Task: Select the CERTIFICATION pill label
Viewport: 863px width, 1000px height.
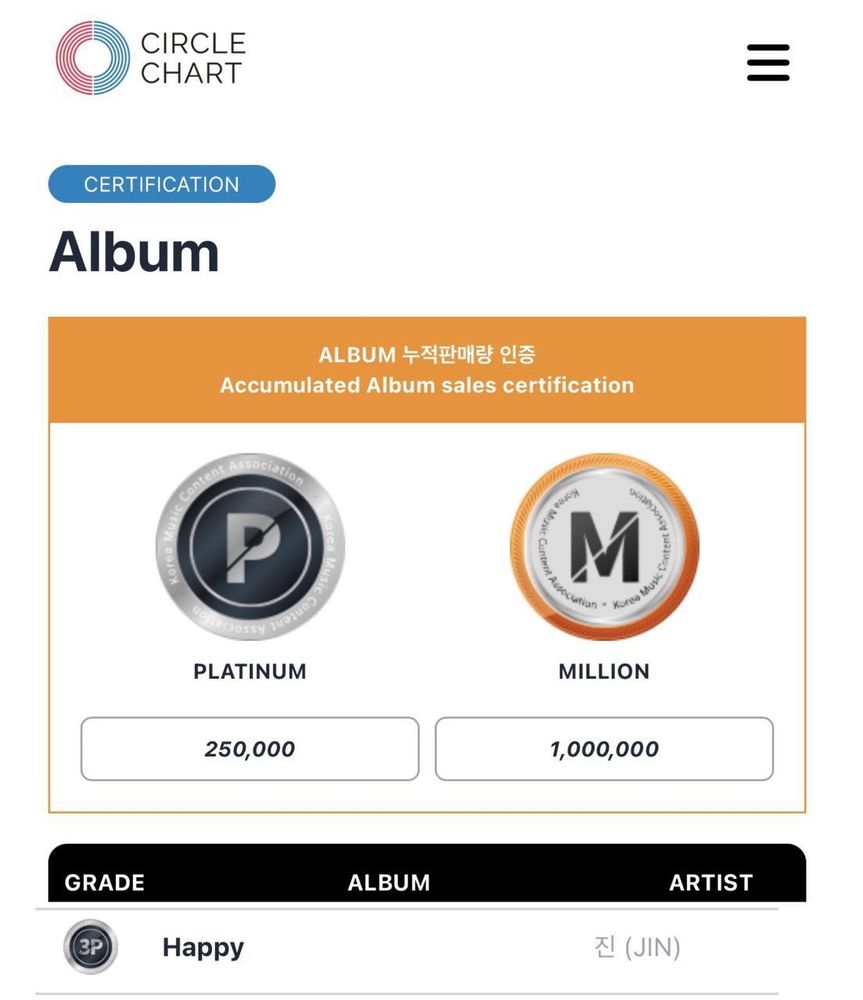Action: pos(162,184)
